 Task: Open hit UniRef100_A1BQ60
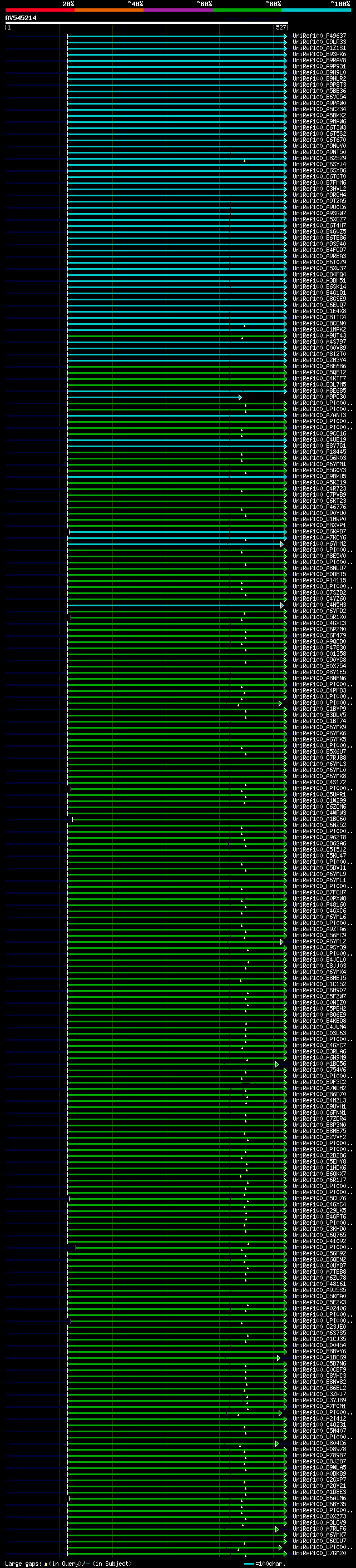[x=319, y=819]
